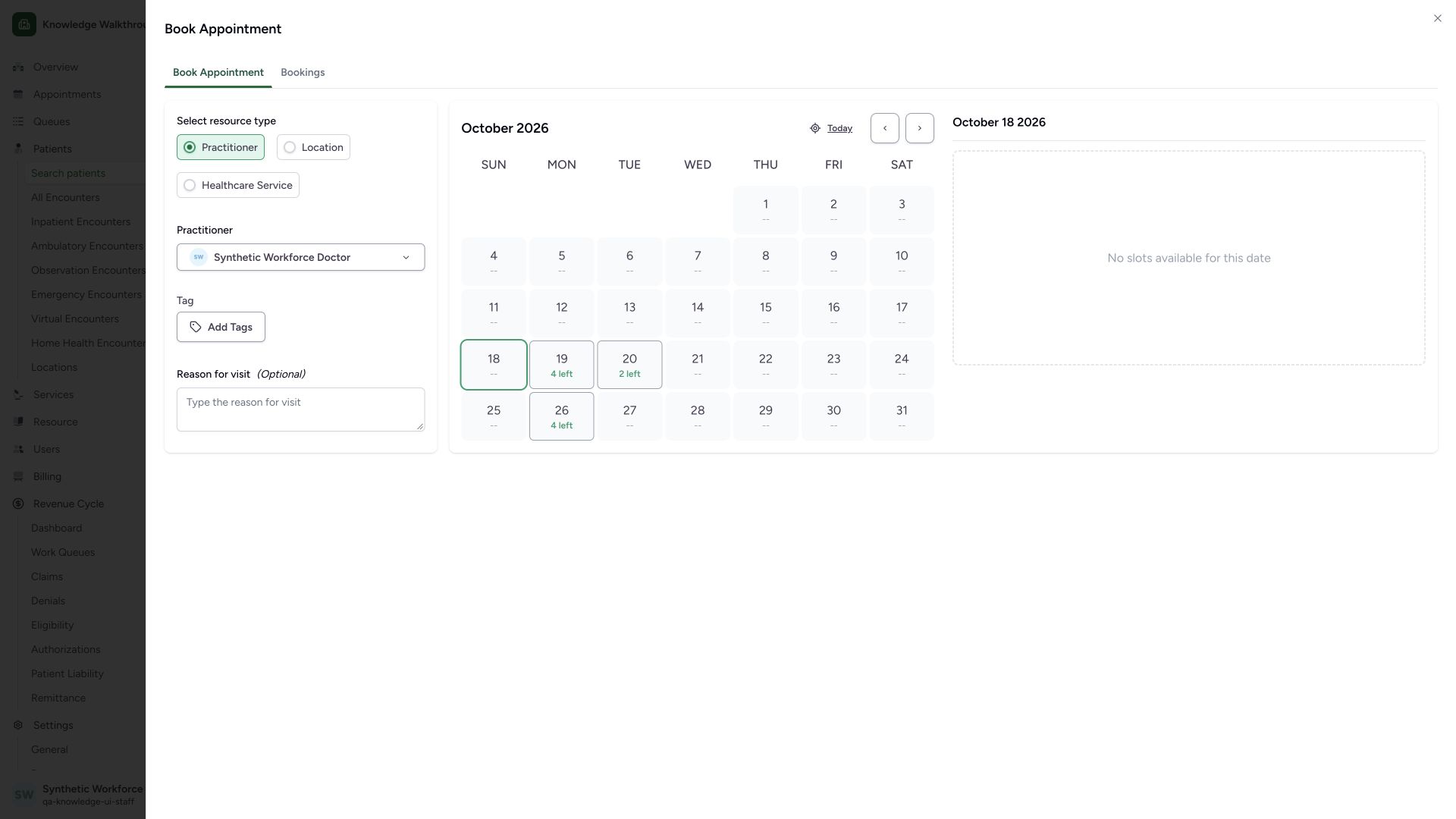This screenshot has height=819, width=1456.
Task: Click the Today target icon
Action: pos(815,128)
